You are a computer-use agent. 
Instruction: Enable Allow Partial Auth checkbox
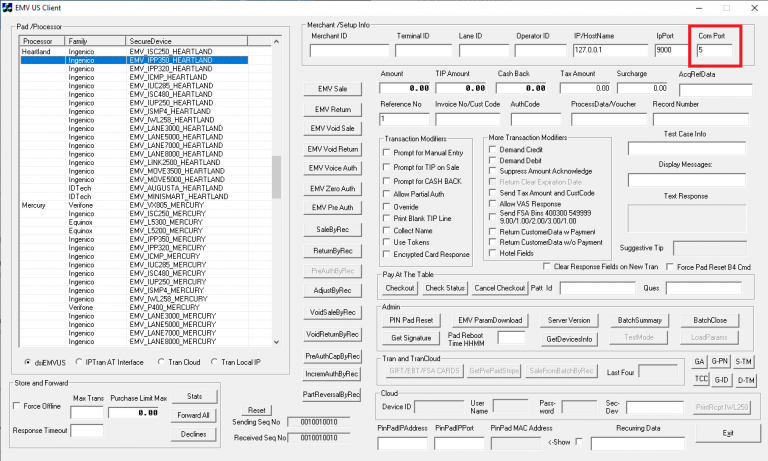pos(386,194)
